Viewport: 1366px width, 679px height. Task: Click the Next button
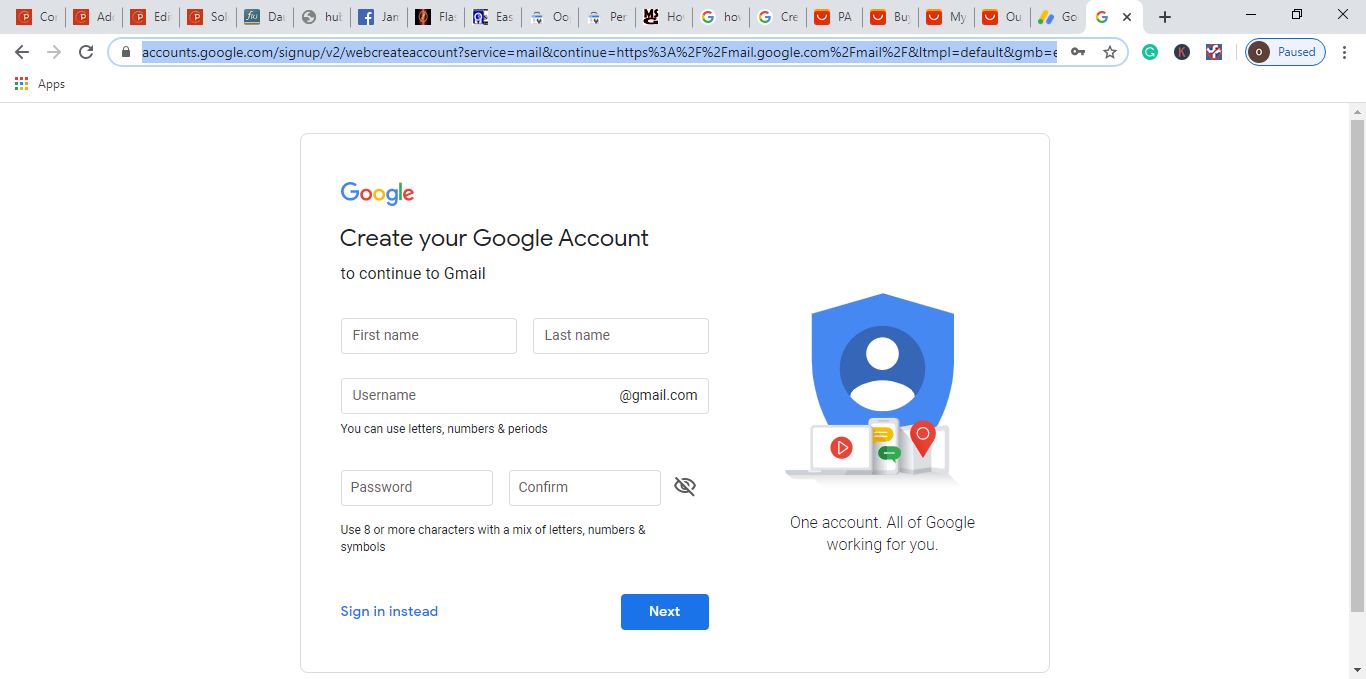coord(664,611)
